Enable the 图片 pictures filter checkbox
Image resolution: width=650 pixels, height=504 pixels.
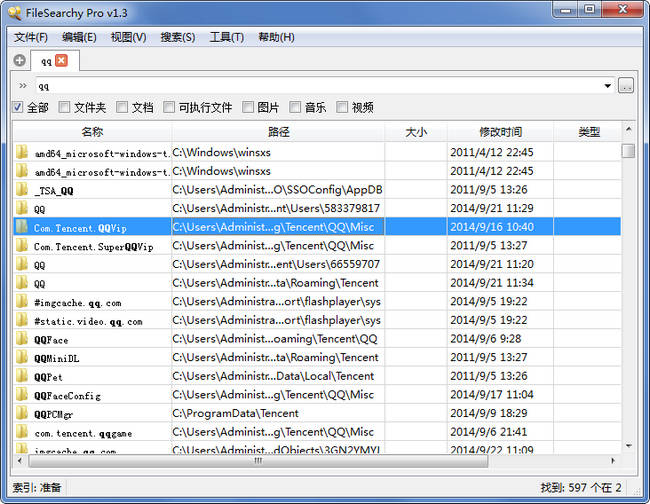point(247,107)
